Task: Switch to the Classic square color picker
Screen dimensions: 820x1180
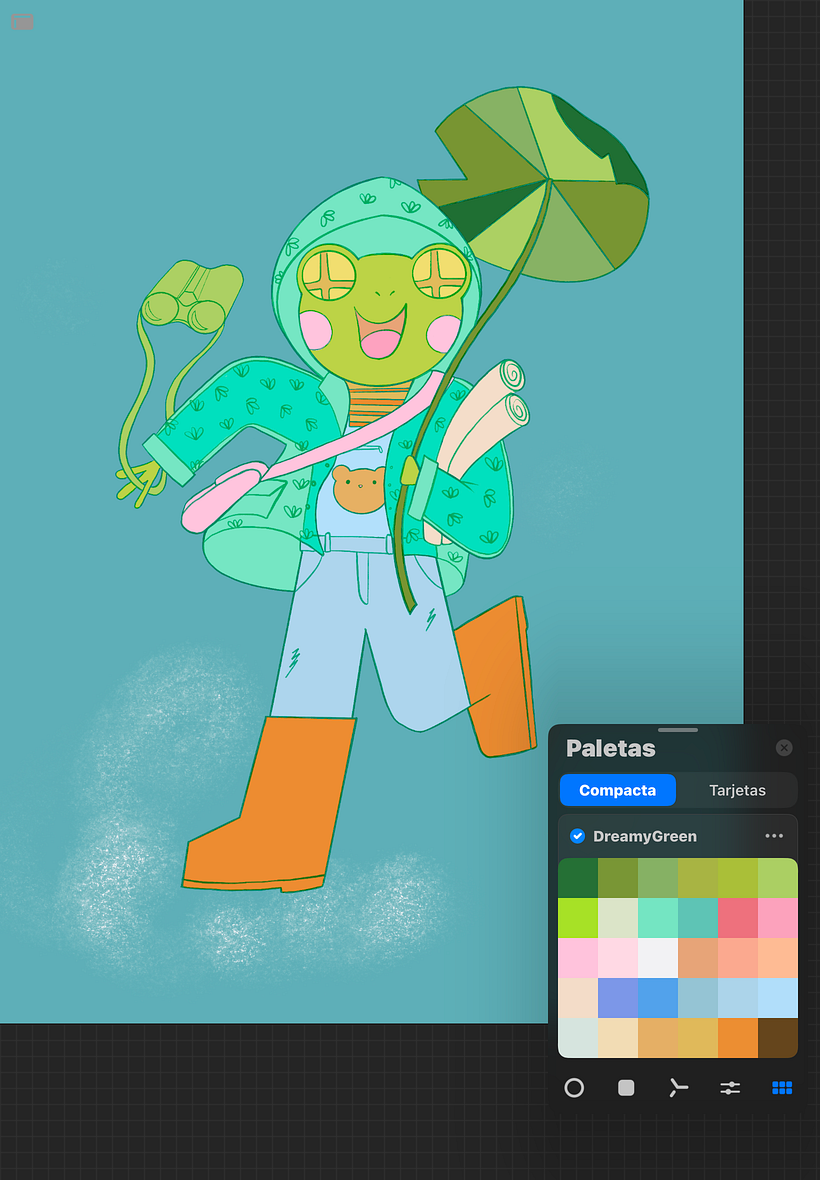Action: point(626,1088)
